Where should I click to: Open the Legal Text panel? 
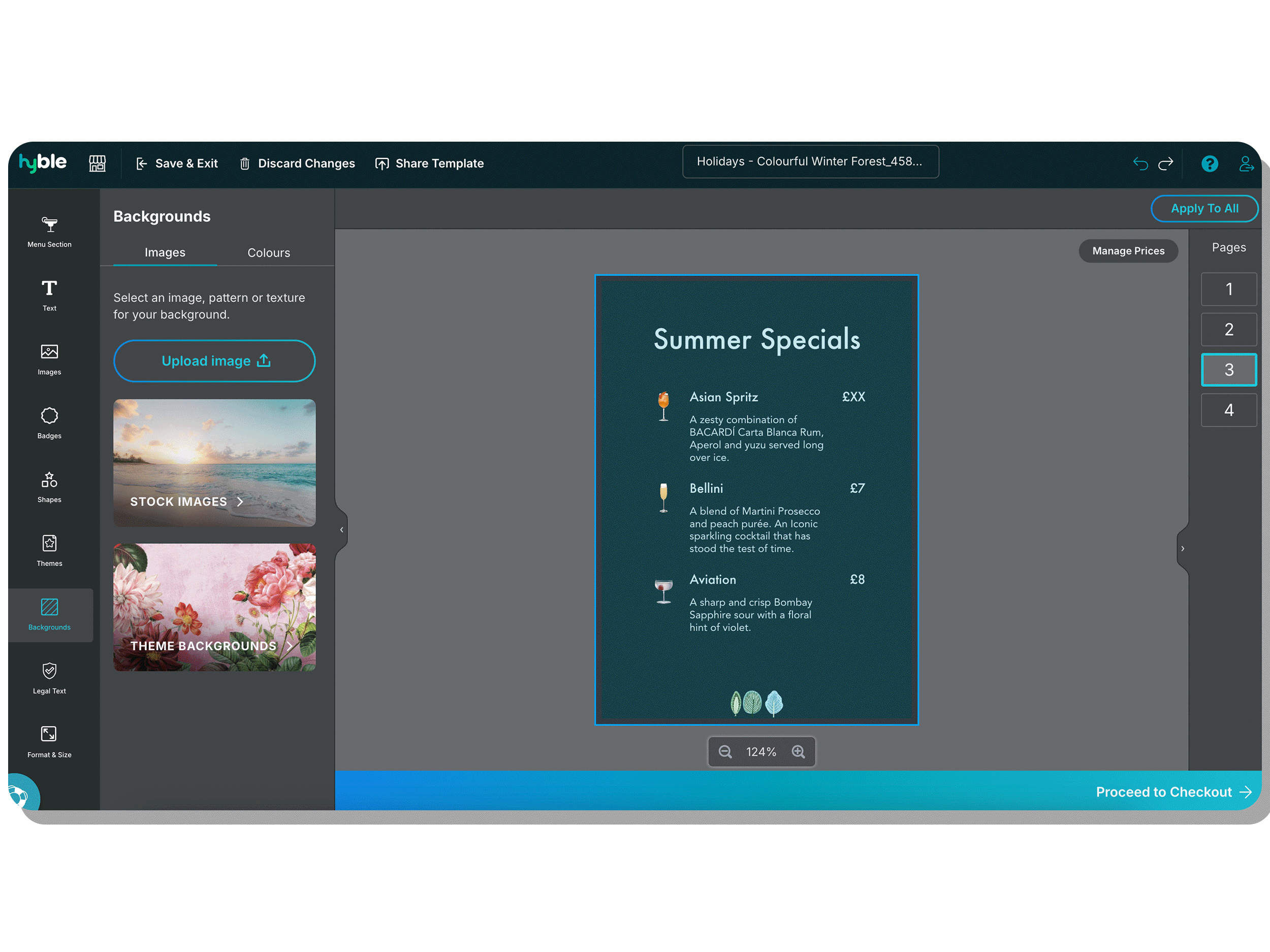coord(49,678)
